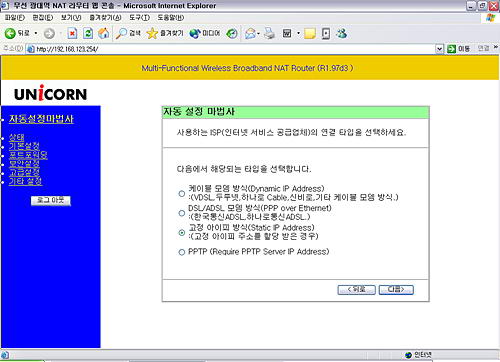The image size is (500, 362).
Task: Click the Research page icon
Action: click(x=326, y=33)
